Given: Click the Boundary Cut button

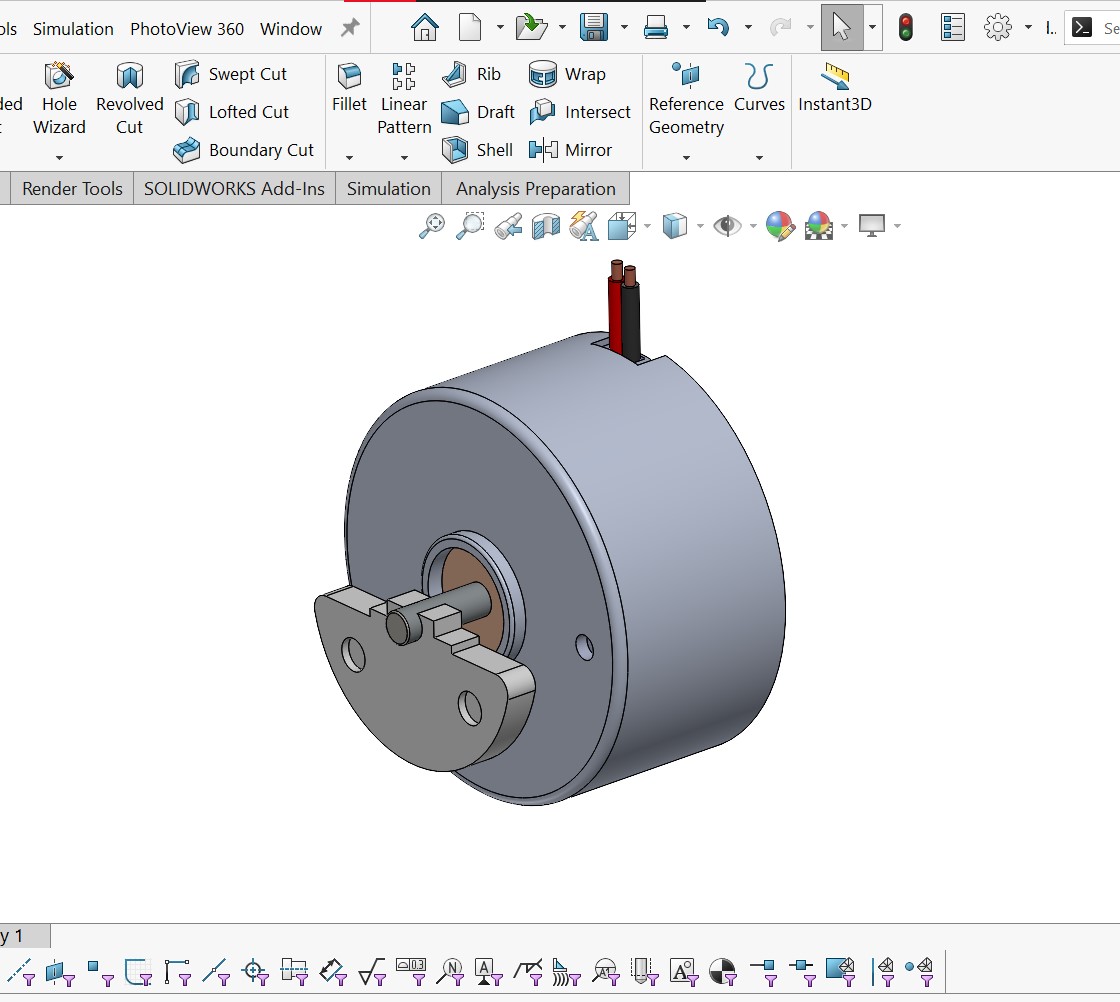Looking at the screenshot, I should (x=244, y=150).
